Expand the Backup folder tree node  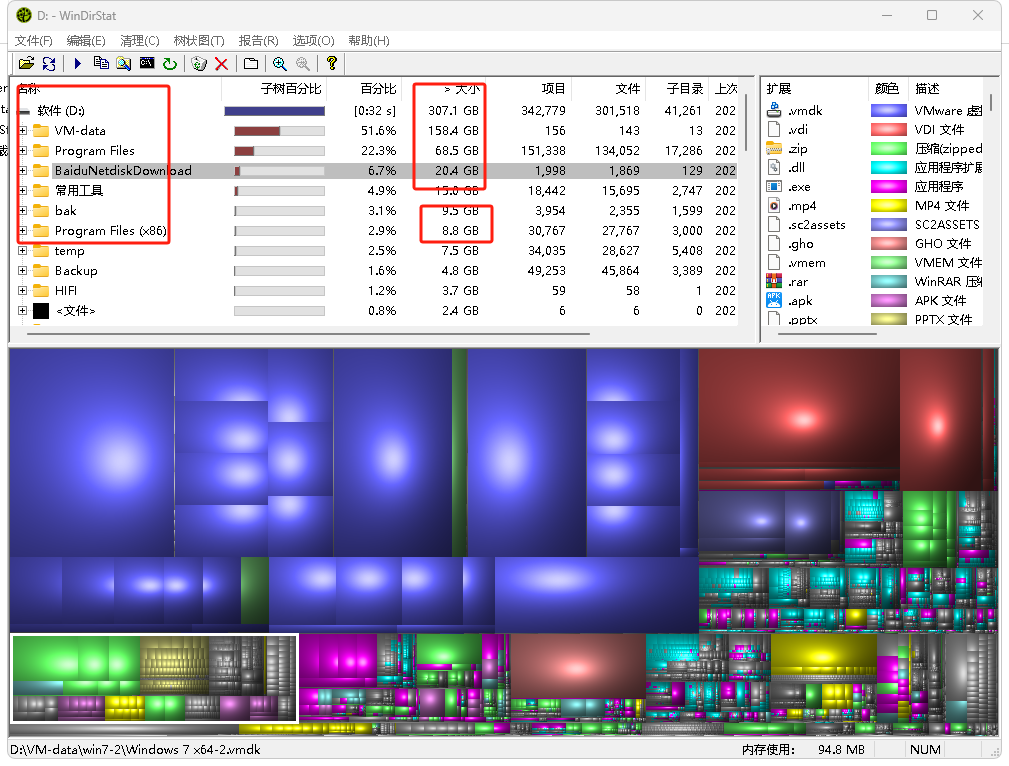pyautogui.click(x=23, y=270)
